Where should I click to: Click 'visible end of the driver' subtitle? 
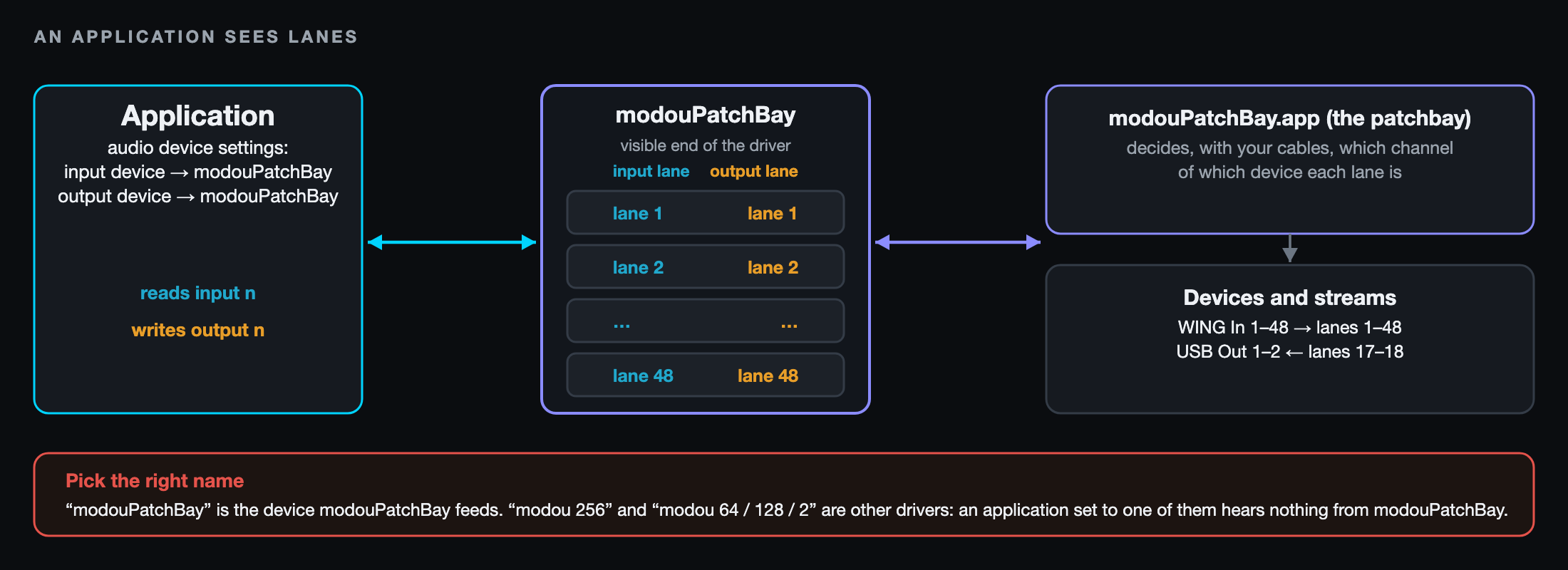tap(706, 145)
